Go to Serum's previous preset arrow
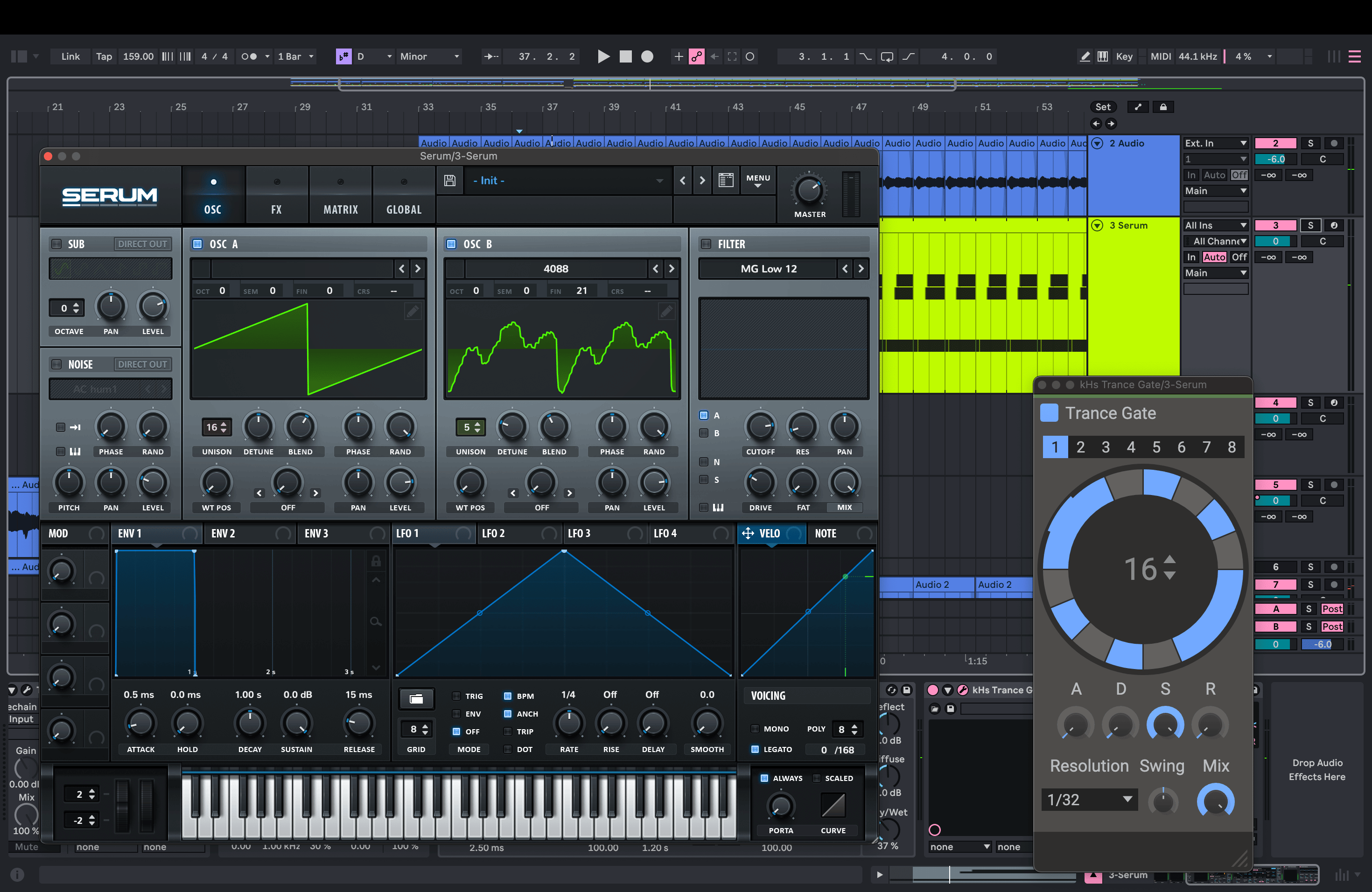 [683, 181]
